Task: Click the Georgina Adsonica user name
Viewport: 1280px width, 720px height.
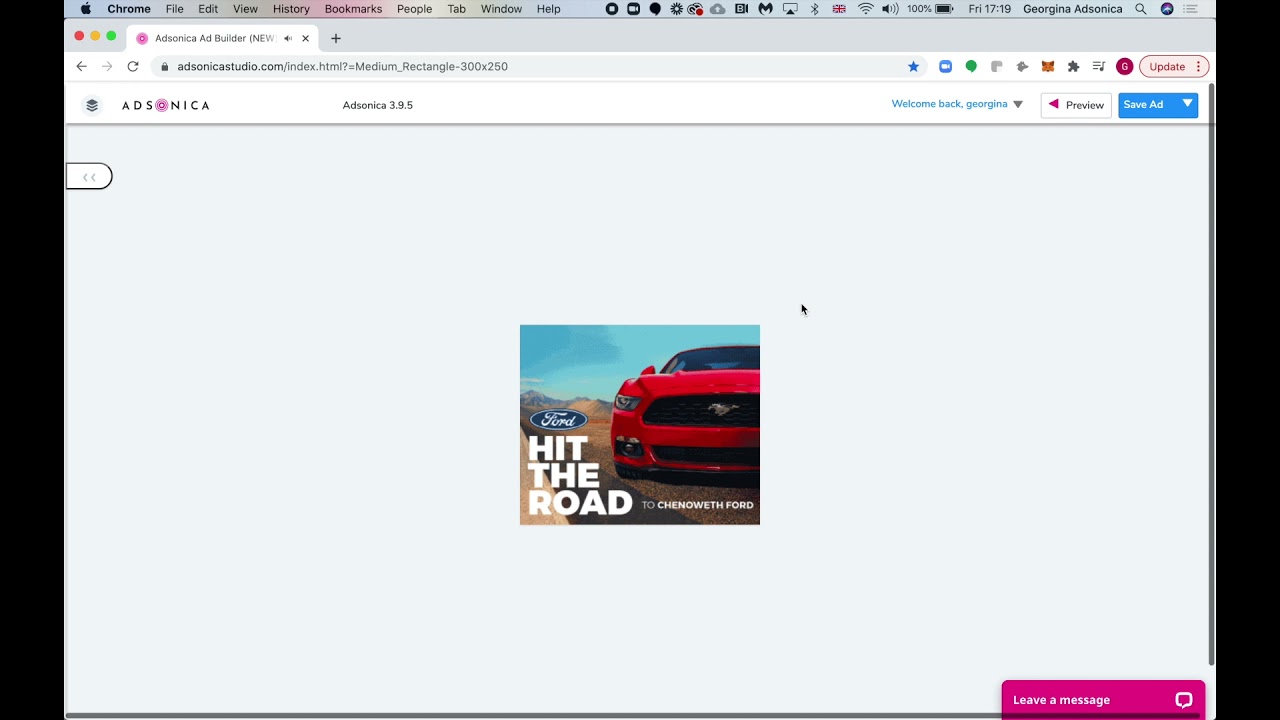Action: pos(1072,9)
